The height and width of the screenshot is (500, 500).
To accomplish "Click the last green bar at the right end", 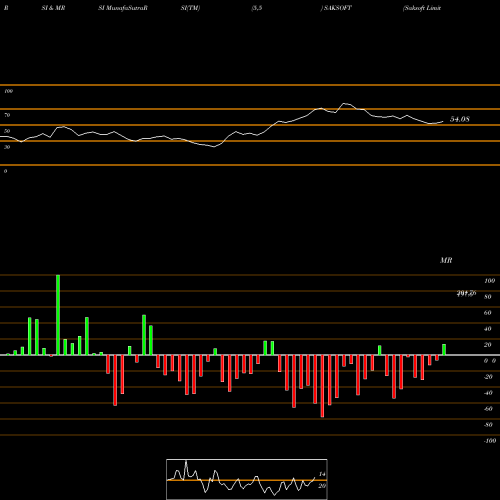I will click(x=444, y=350).
